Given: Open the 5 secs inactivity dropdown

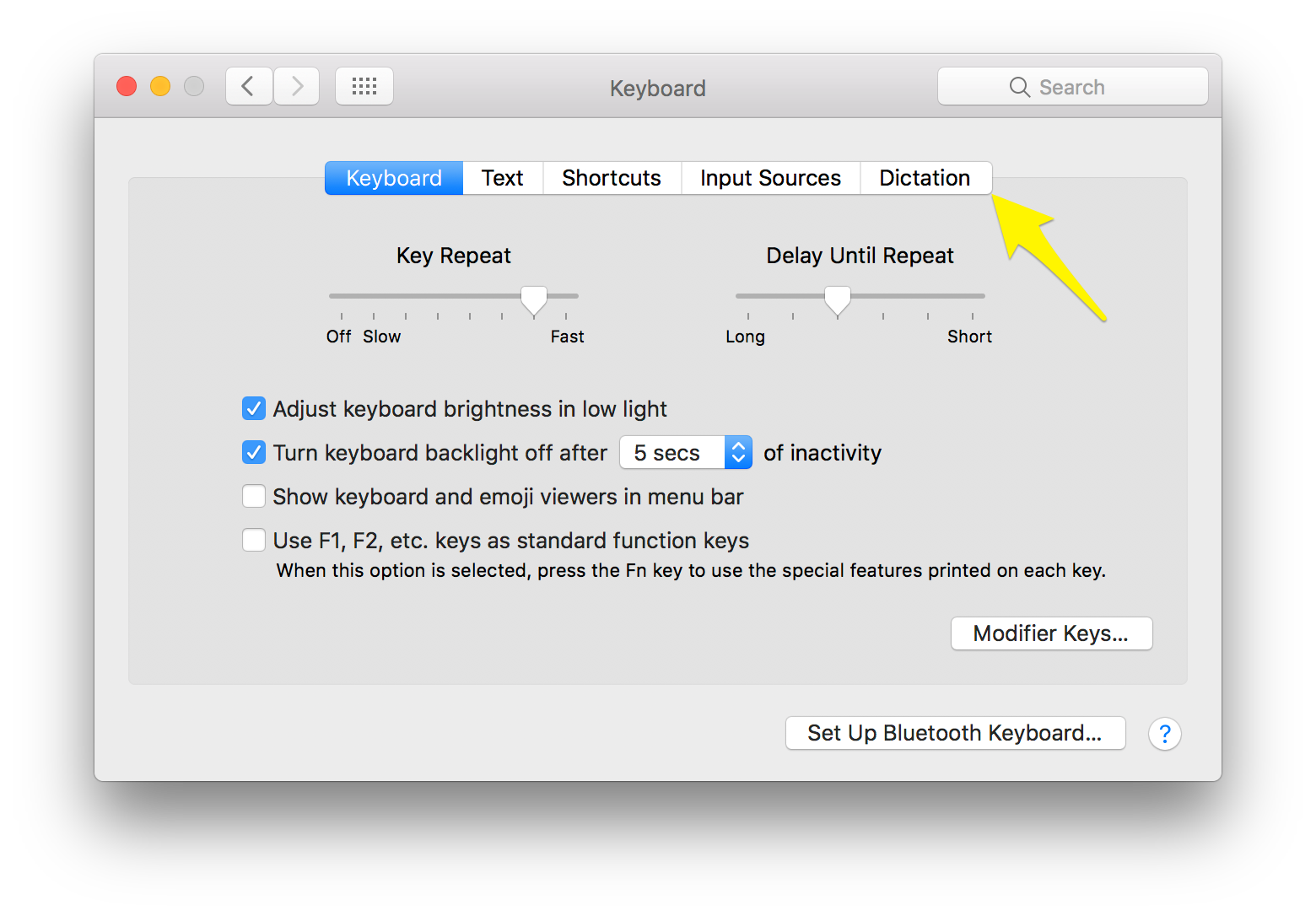Looking at the screenshot, I should (x=686, y=453).
